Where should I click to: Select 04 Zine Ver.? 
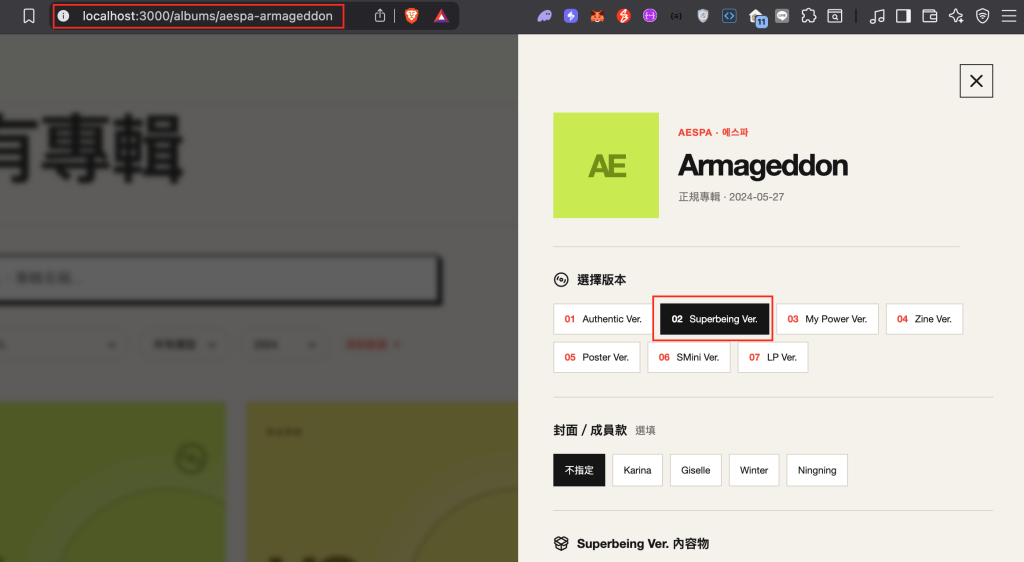[924, 319]
